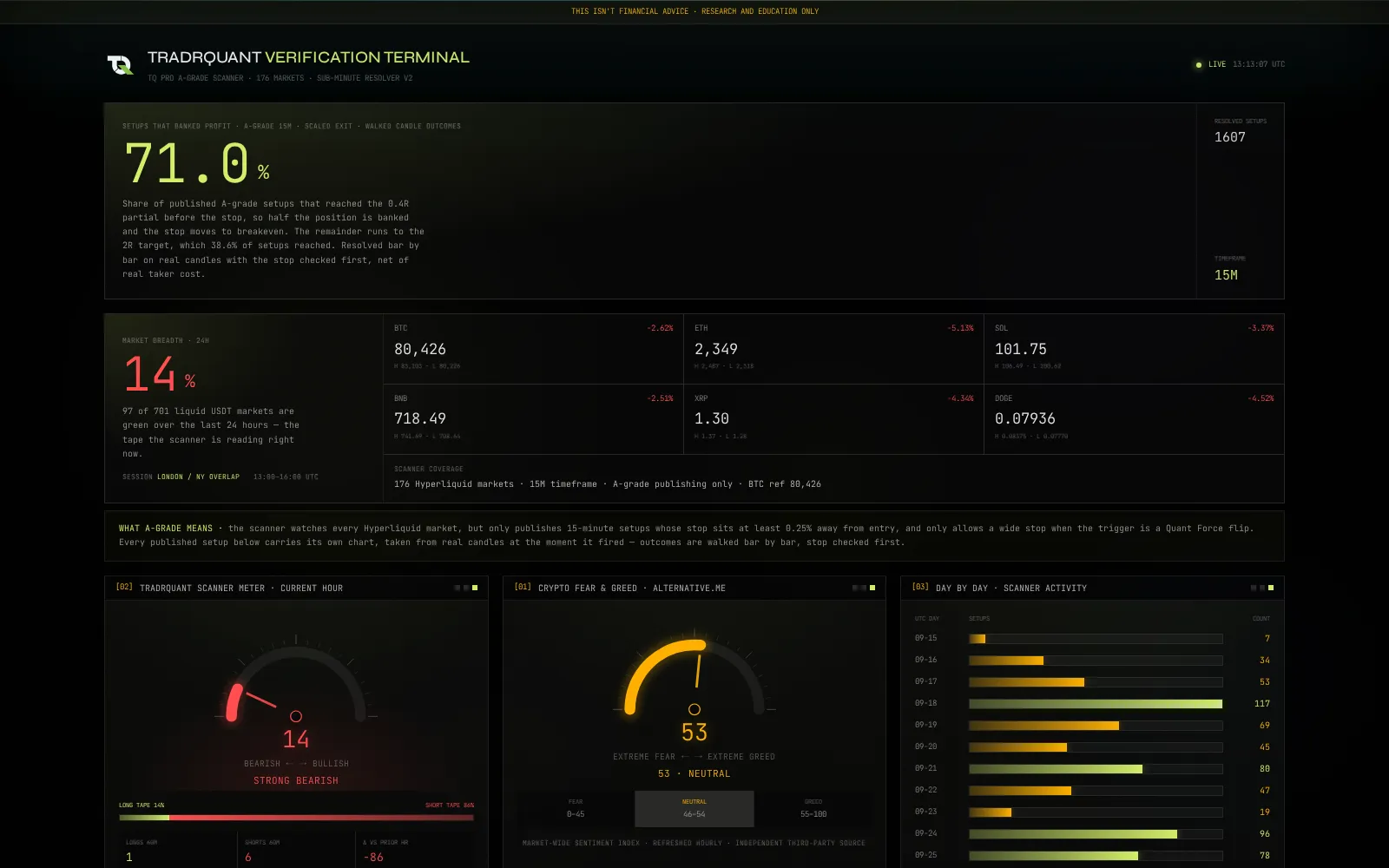Click the long/short tape progress bar
1389x868 pixels.
coord(296,817)
